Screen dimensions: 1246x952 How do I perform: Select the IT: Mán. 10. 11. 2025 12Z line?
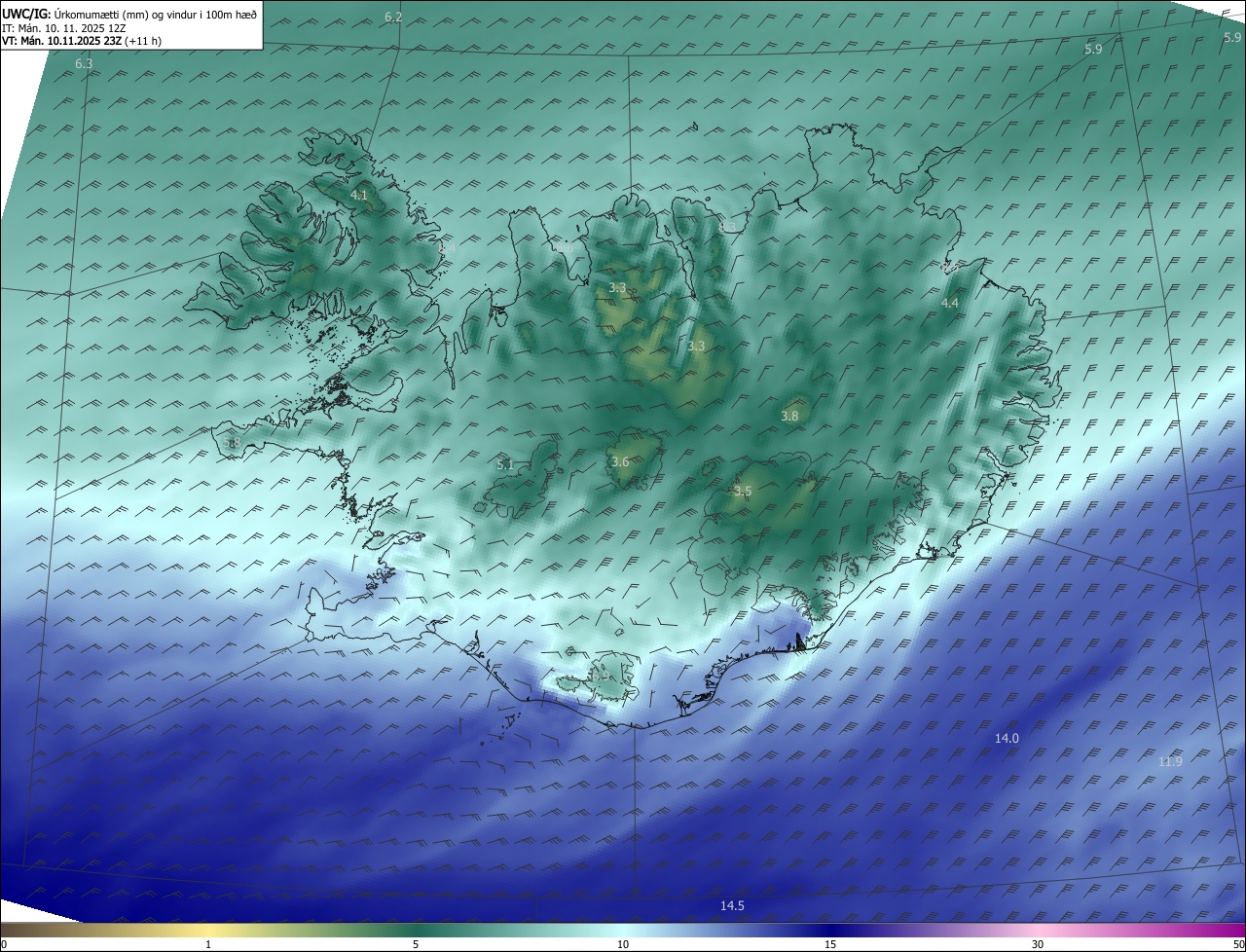click(64, 28)
